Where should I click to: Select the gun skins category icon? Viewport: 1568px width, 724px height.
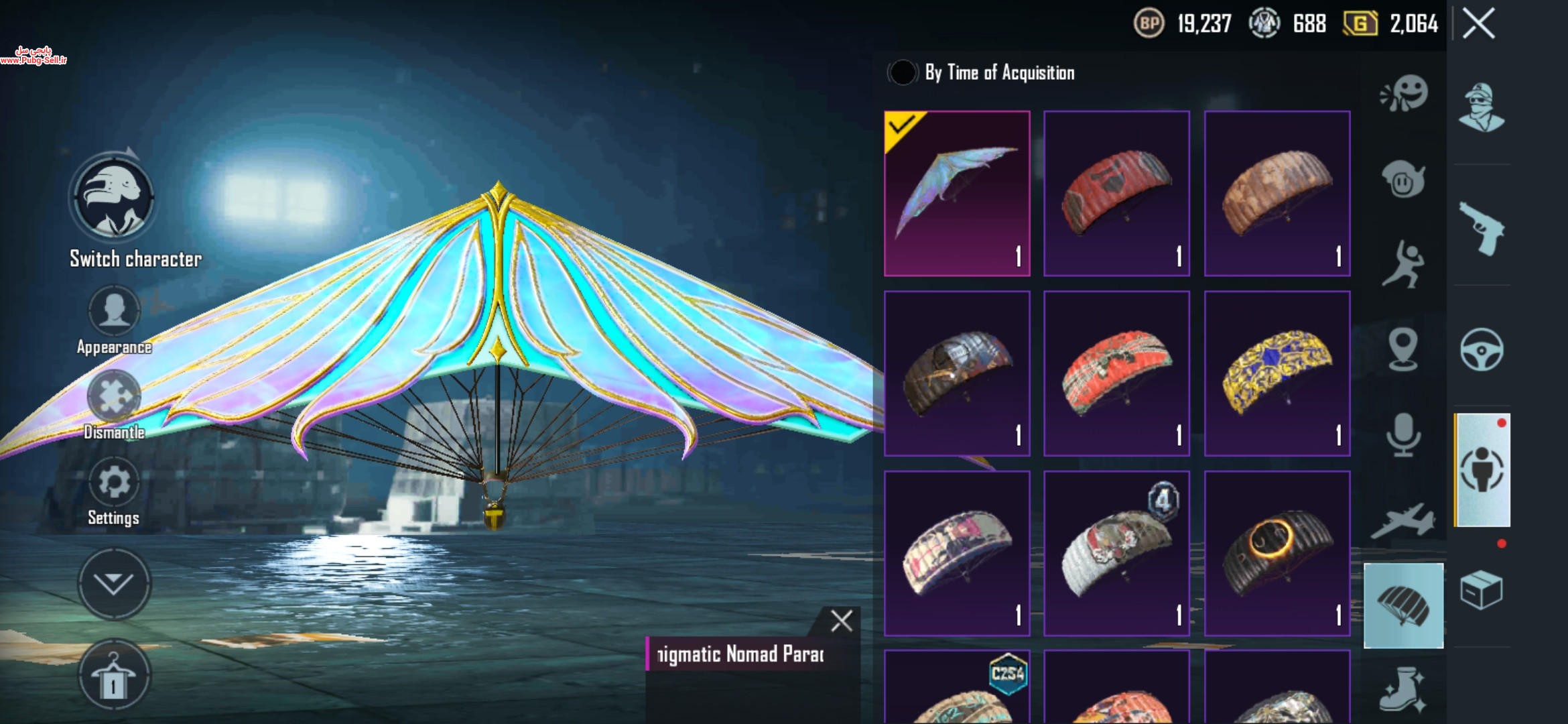pos(1482,229)
